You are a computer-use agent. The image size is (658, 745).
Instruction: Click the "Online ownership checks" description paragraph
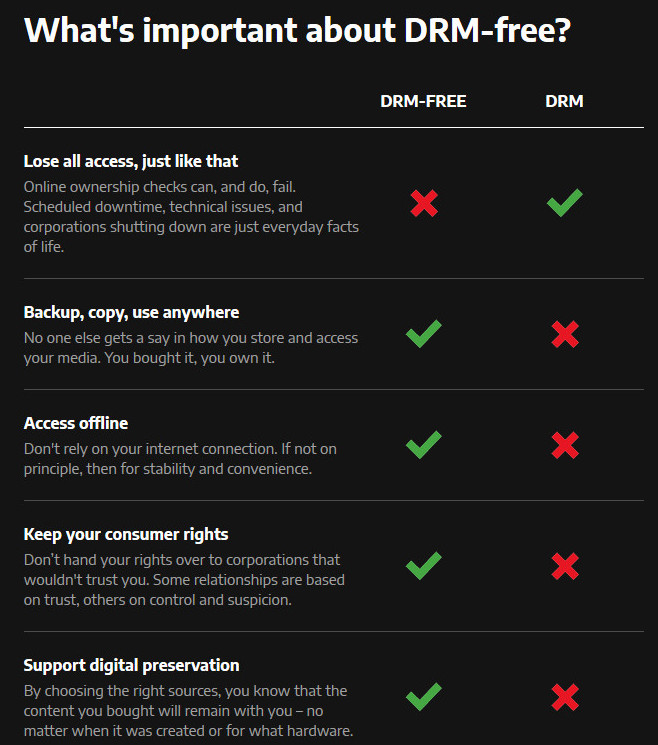pyautogui.click(x=191, y=217)
